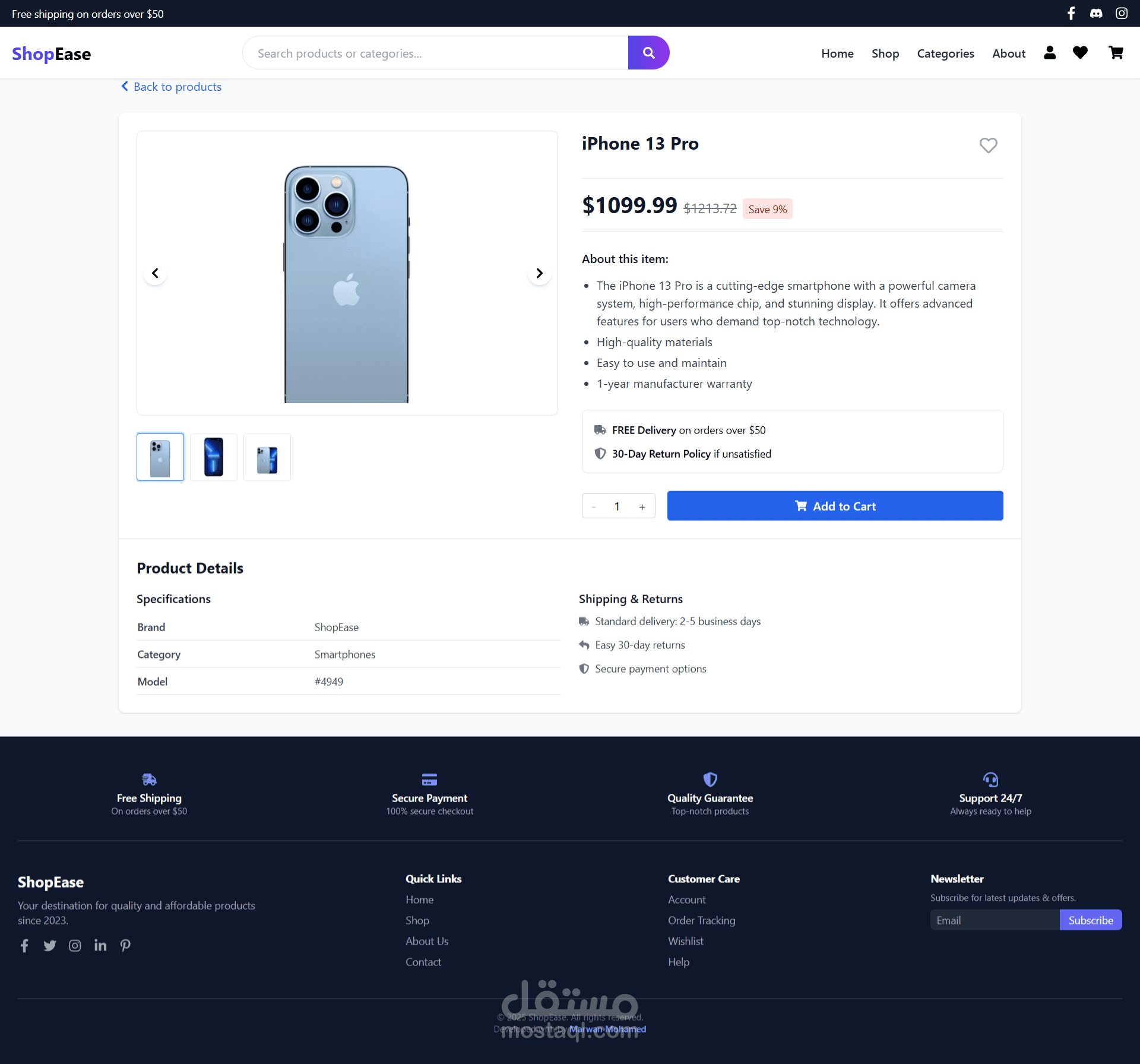The height and width of the screenshot is (1064, 1140).
Task: Open the wishlist heart in header
Action: click(1080, 53)
